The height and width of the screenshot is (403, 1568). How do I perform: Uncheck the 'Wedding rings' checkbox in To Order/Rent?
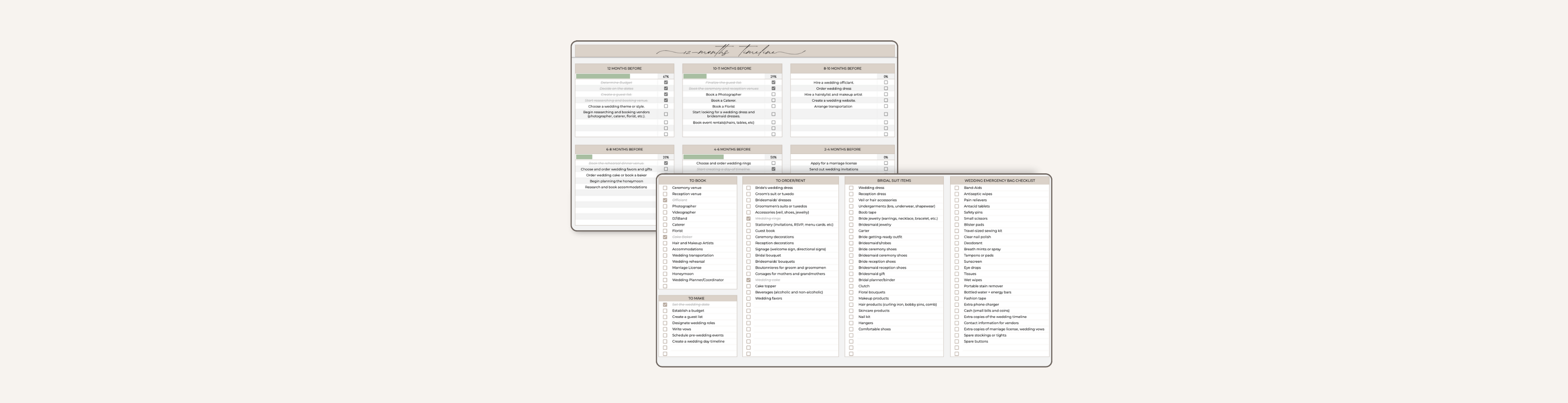point(749,219)
